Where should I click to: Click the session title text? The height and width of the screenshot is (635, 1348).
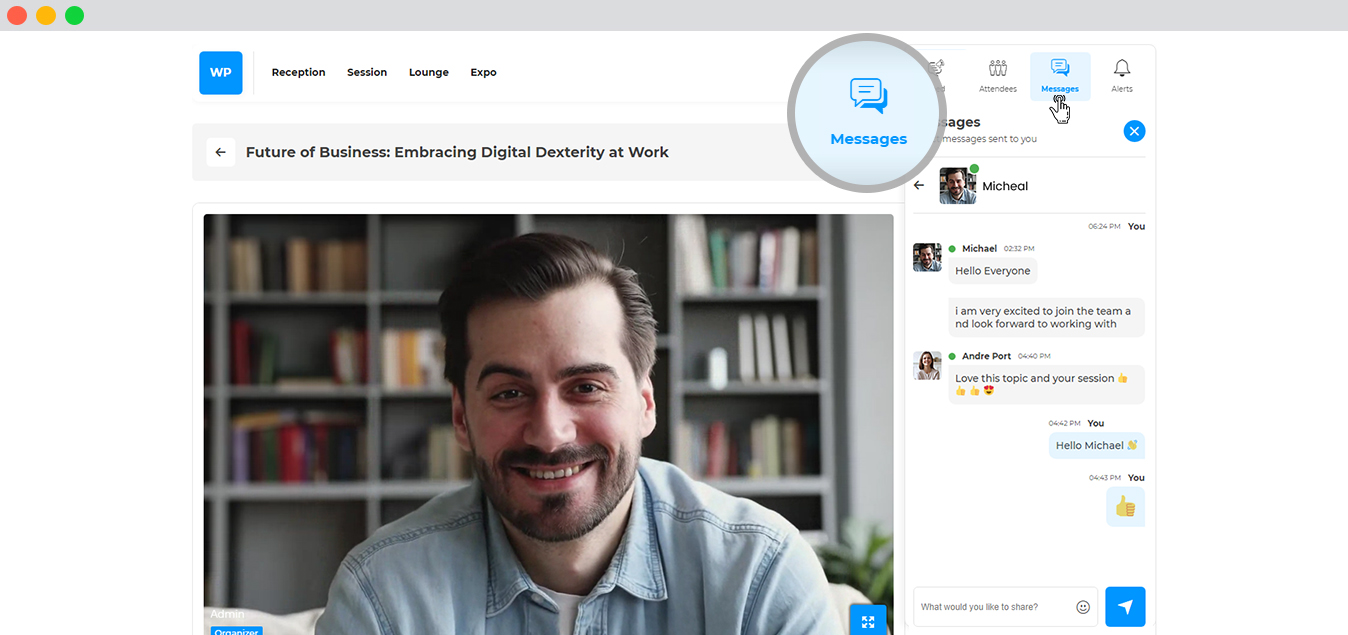coord(457,152)
